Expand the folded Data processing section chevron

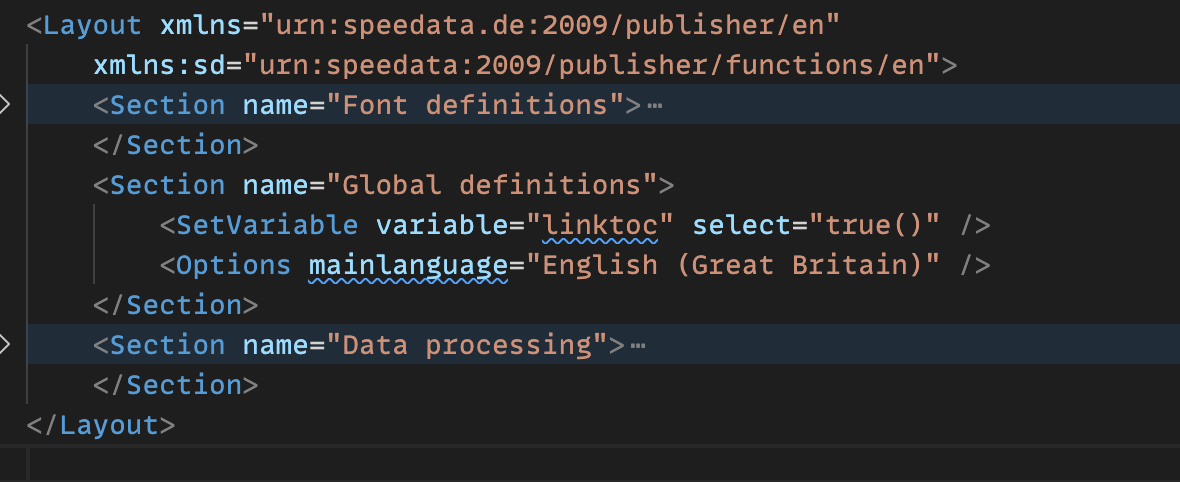pyautogui.click(x=6, y=345)
